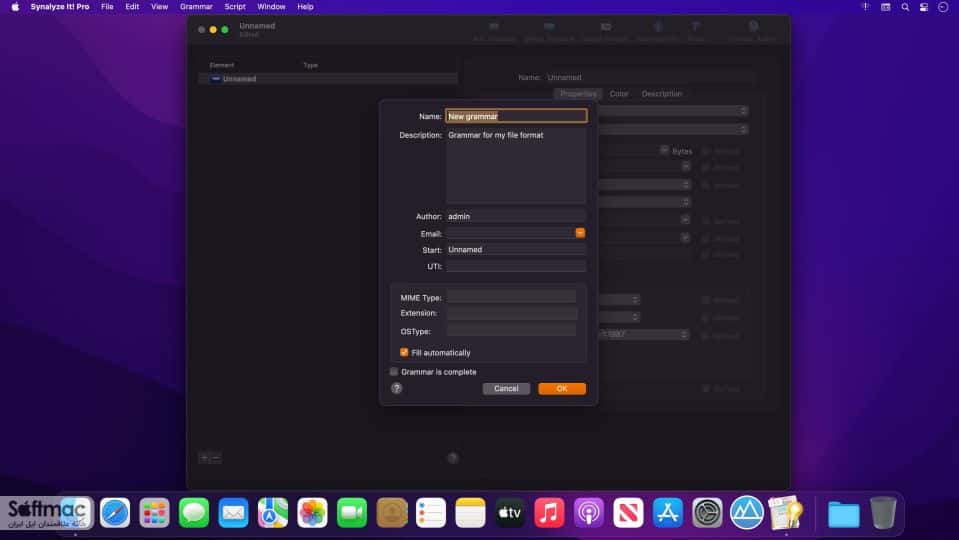Screen dimensions: 959x540
Task: Click the Spotlight search icon in menu bar
Action: click(x=905, y=7)
